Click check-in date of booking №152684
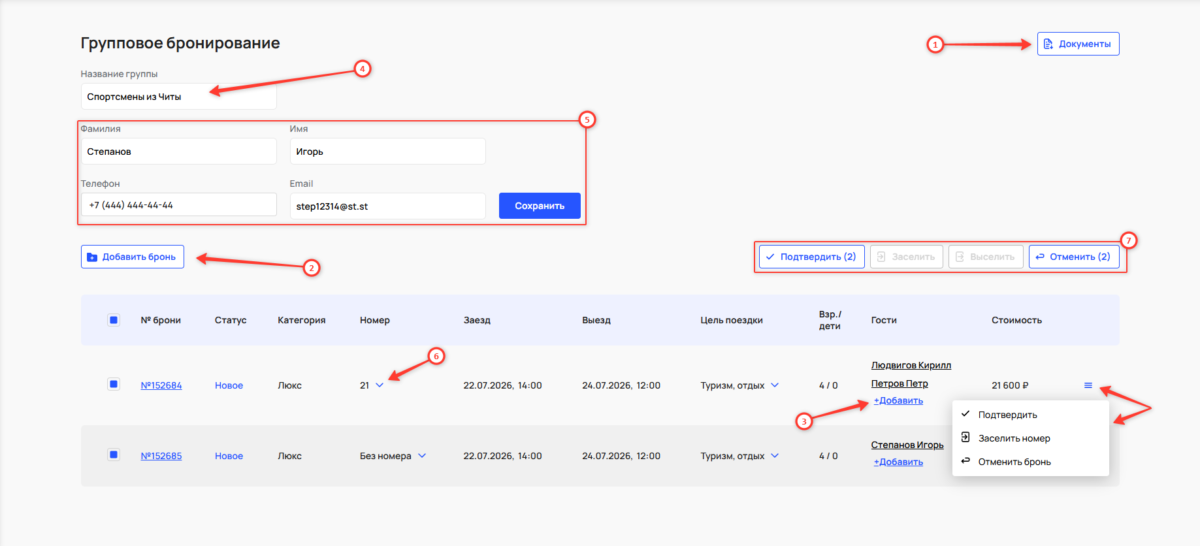 coord(503,385)
